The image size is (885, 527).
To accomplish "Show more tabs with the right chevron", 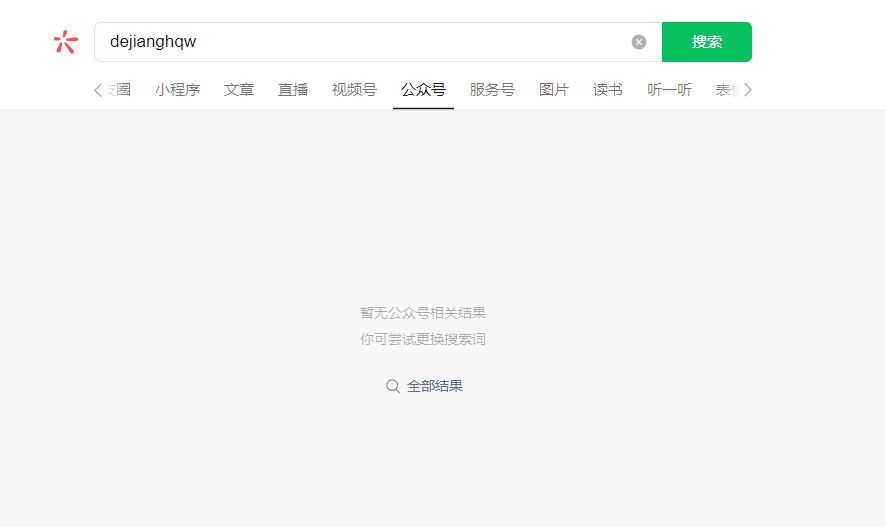I will click(747, 90).
